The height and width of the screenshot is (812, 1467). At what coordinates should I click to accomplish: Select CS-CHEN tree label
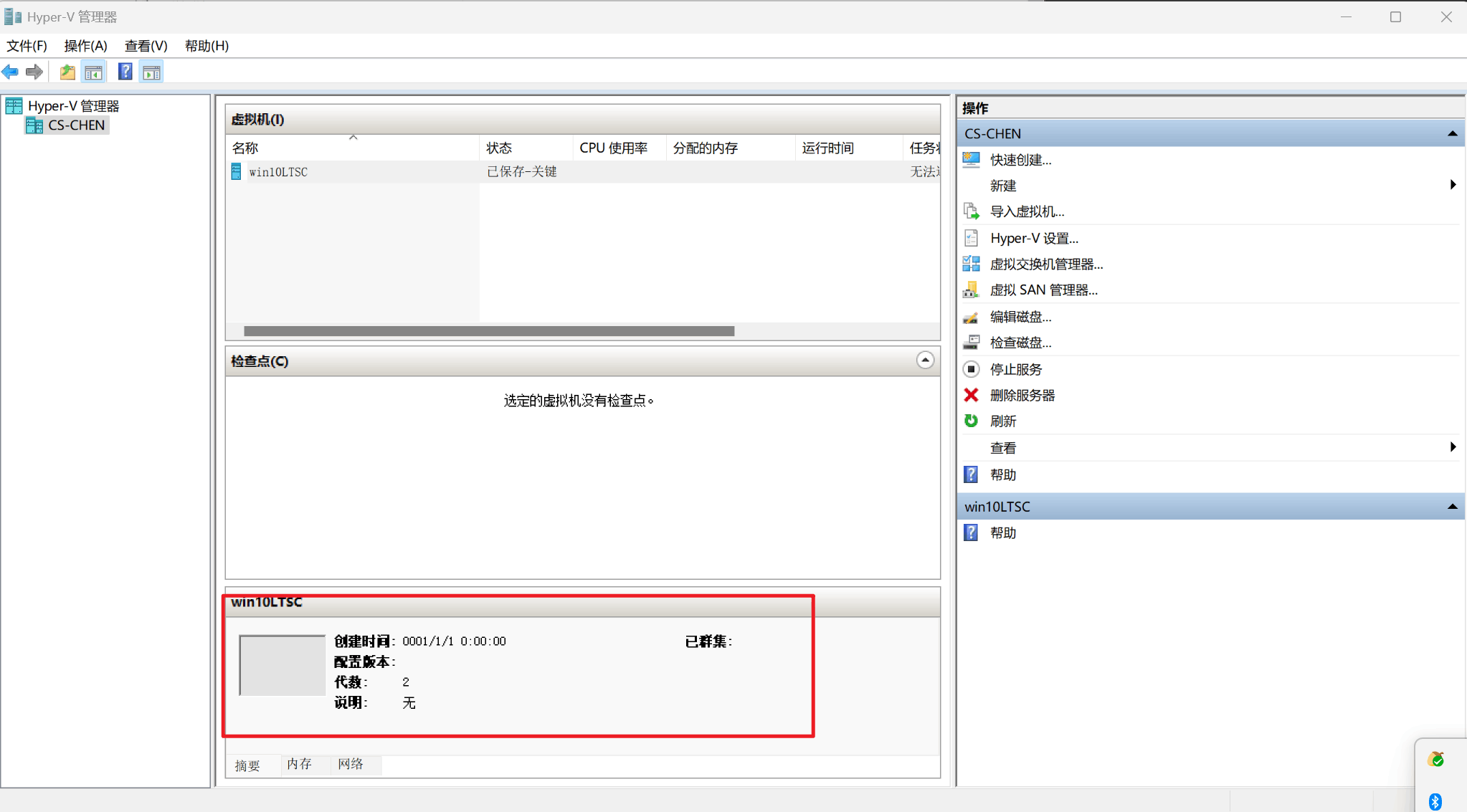tap(77, 125)
